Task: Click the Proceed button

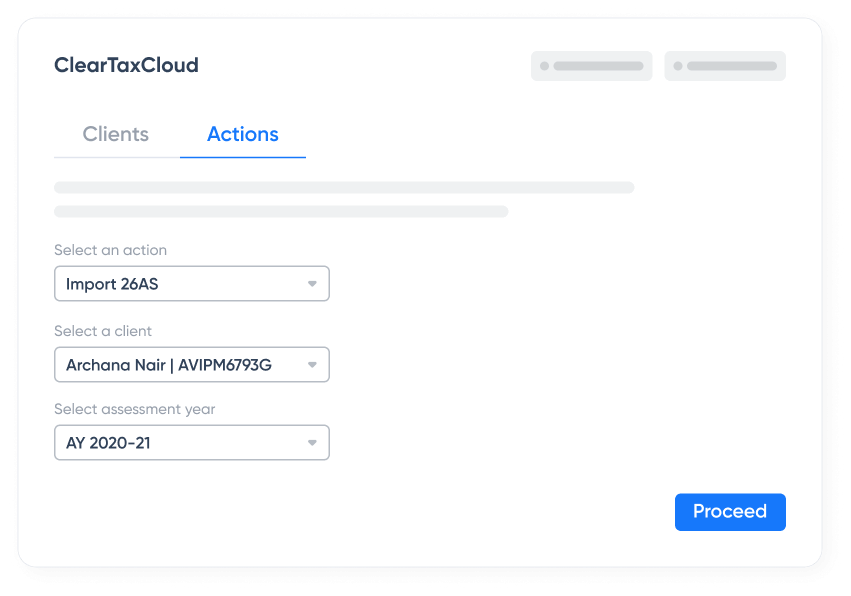Action: tap(730, 511)
